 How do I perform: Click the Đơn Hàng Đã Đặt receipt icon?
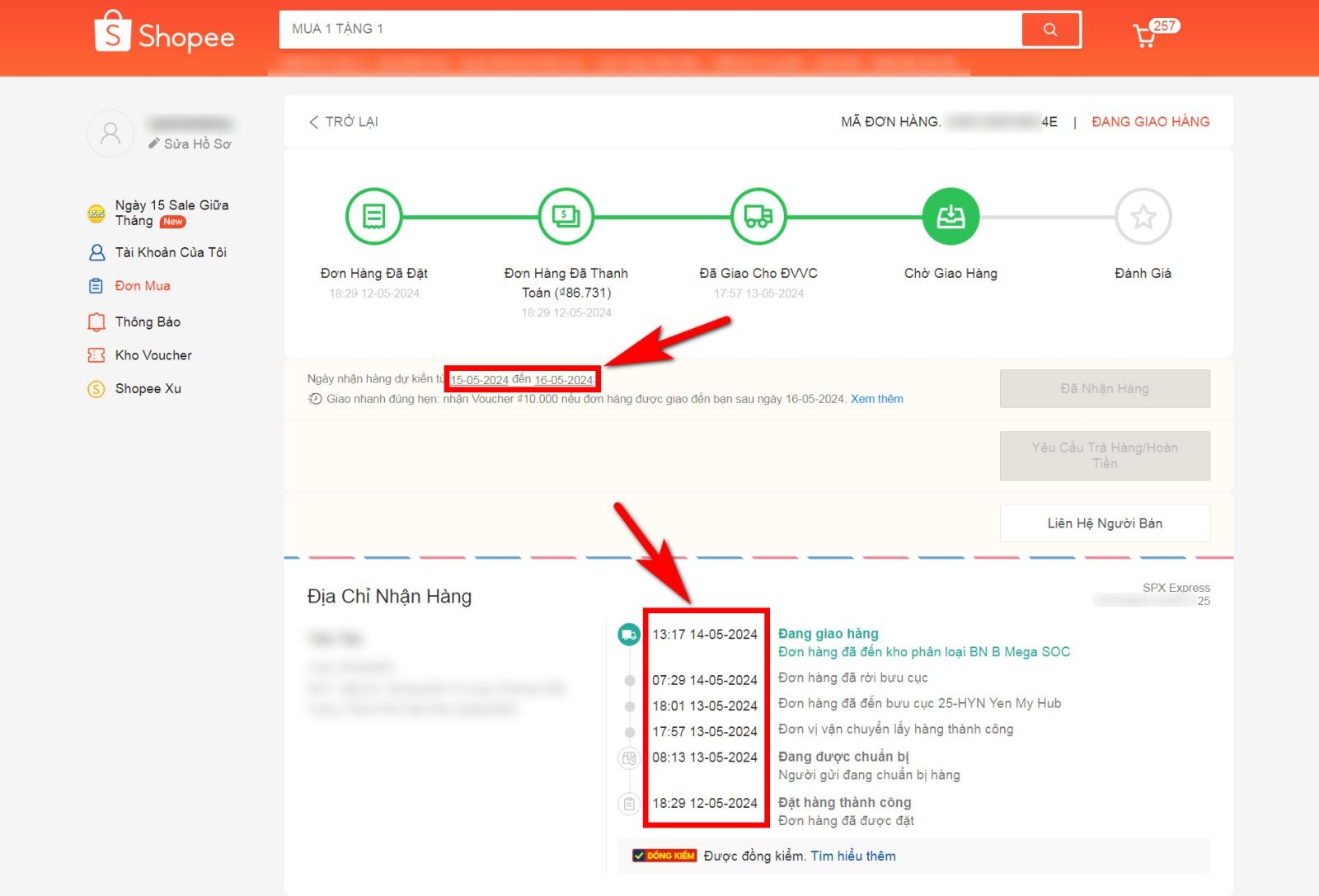(374, 216)
